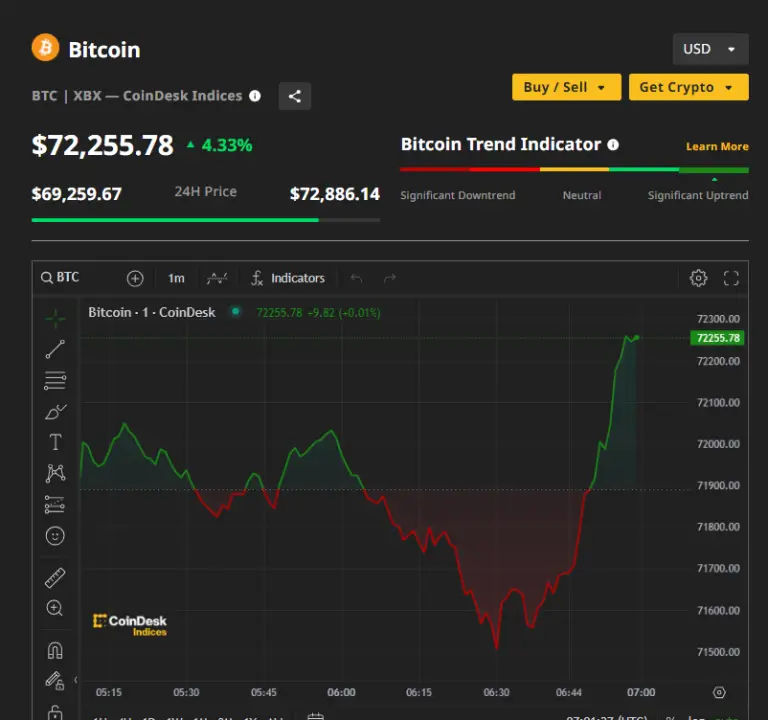Select the trend line drawing tool
Image resolution: width=768 pixels, height=720 pixels.
click(55, 349)
